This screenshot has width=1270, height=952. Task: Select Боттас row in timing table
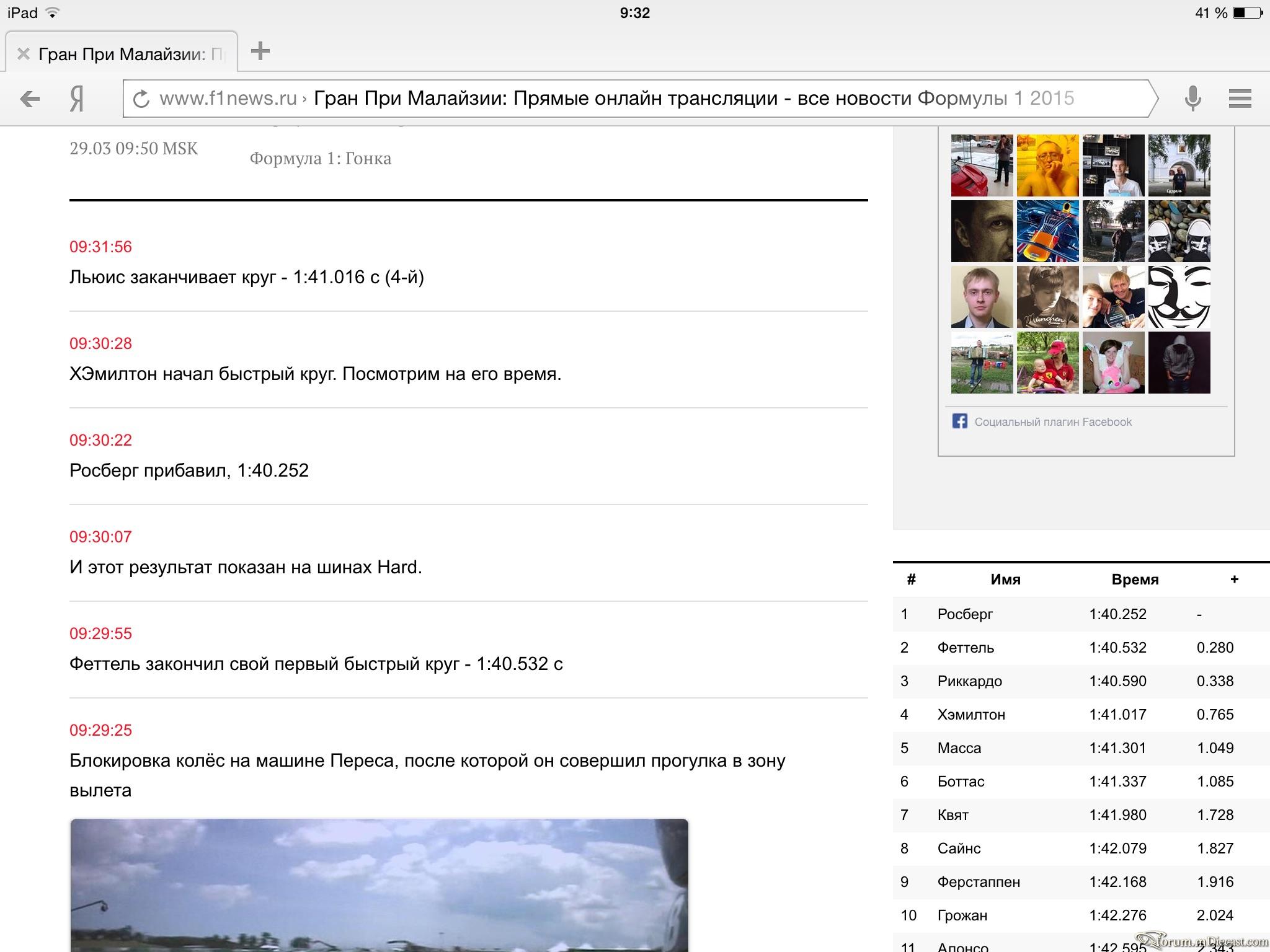point(1081,782)
